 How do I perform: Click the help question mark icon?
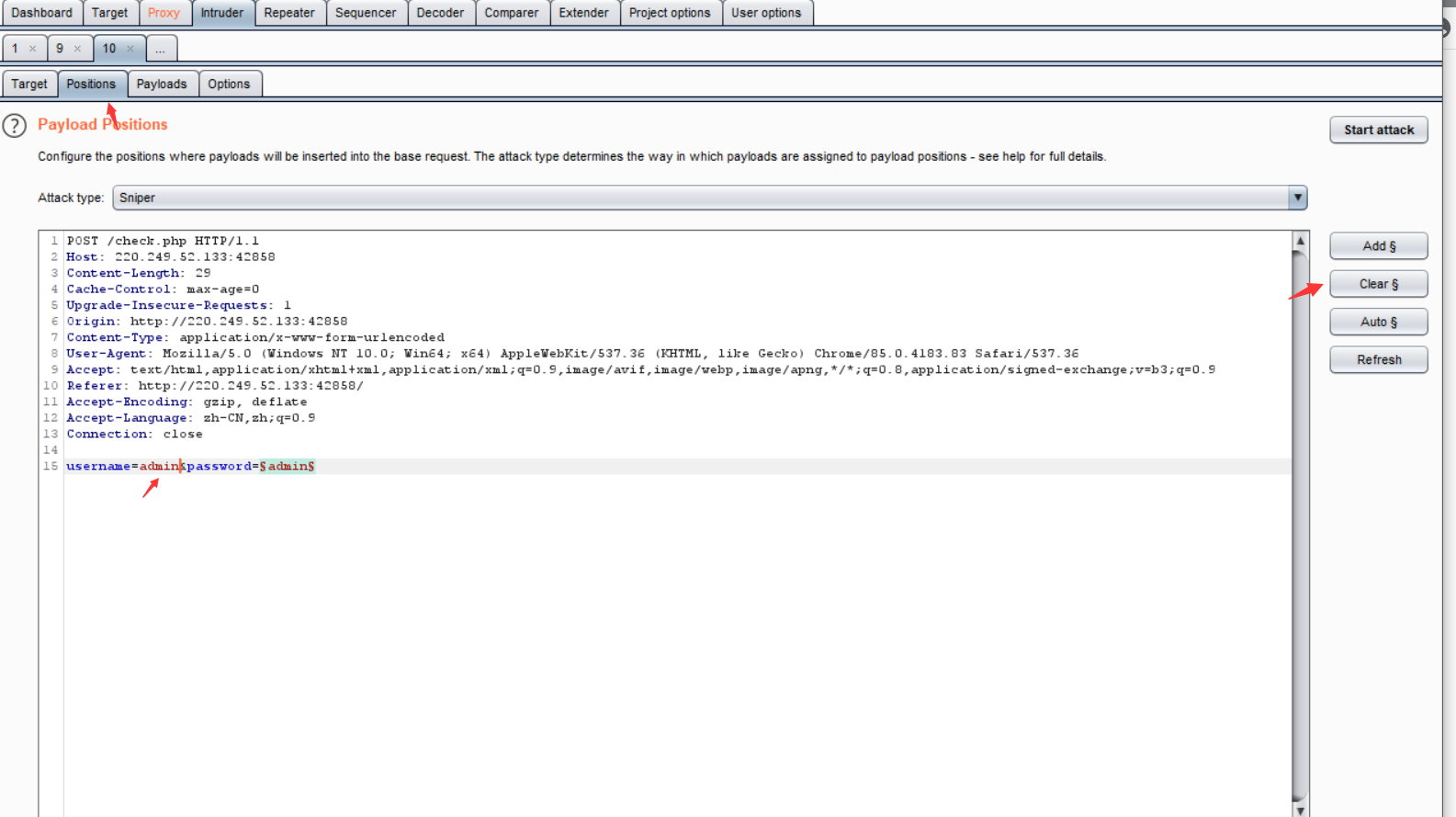15,125
